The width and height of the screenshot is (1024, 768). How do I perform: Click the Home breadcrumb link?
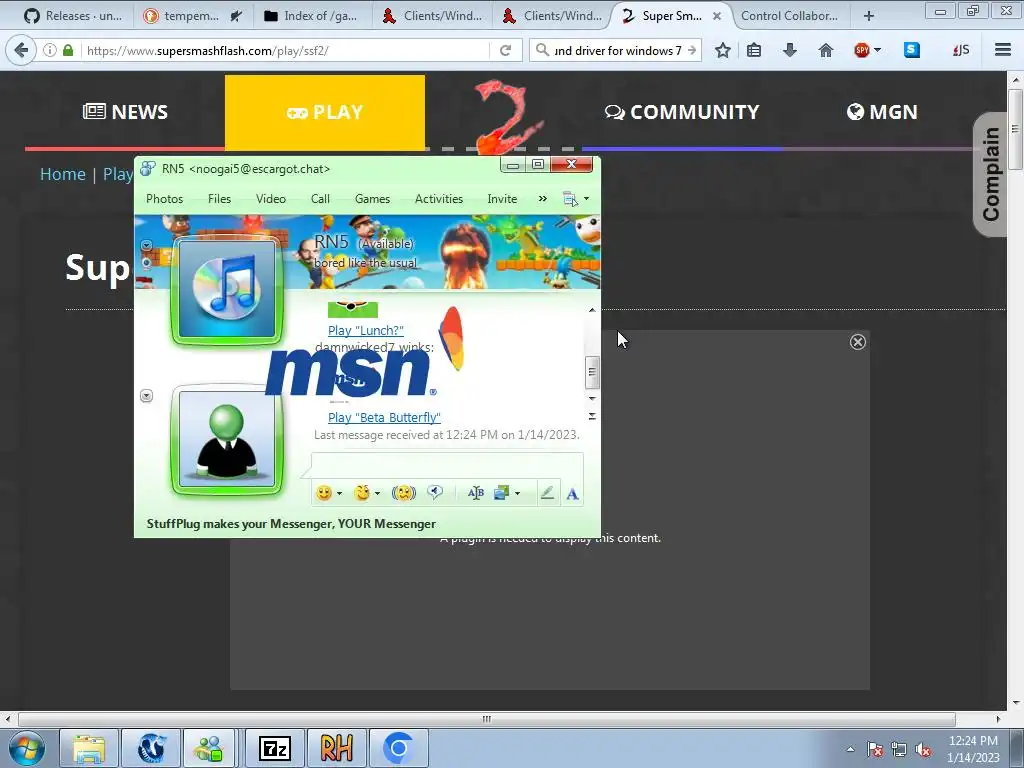point(63,174)
